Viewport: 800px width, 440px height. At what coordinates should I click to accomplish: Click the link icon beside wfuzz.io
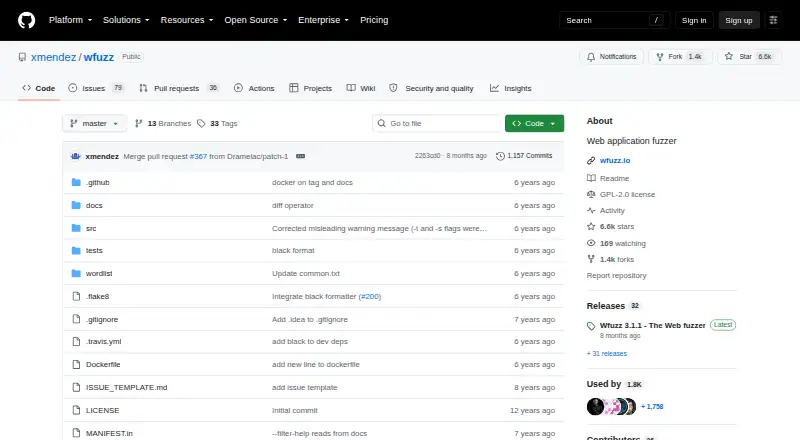coord(591,160)
